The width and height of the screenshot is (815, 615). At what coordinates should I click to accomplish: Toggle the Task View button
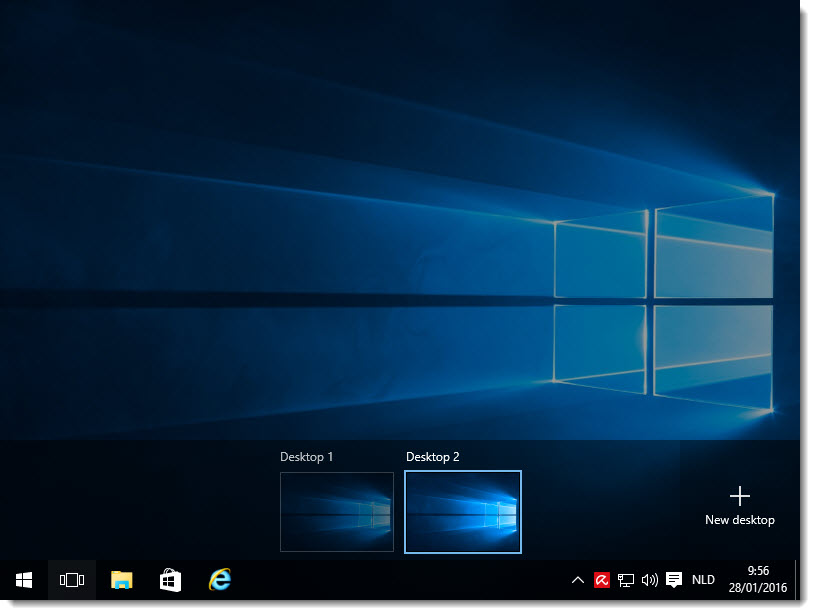[x=72, y=580]
